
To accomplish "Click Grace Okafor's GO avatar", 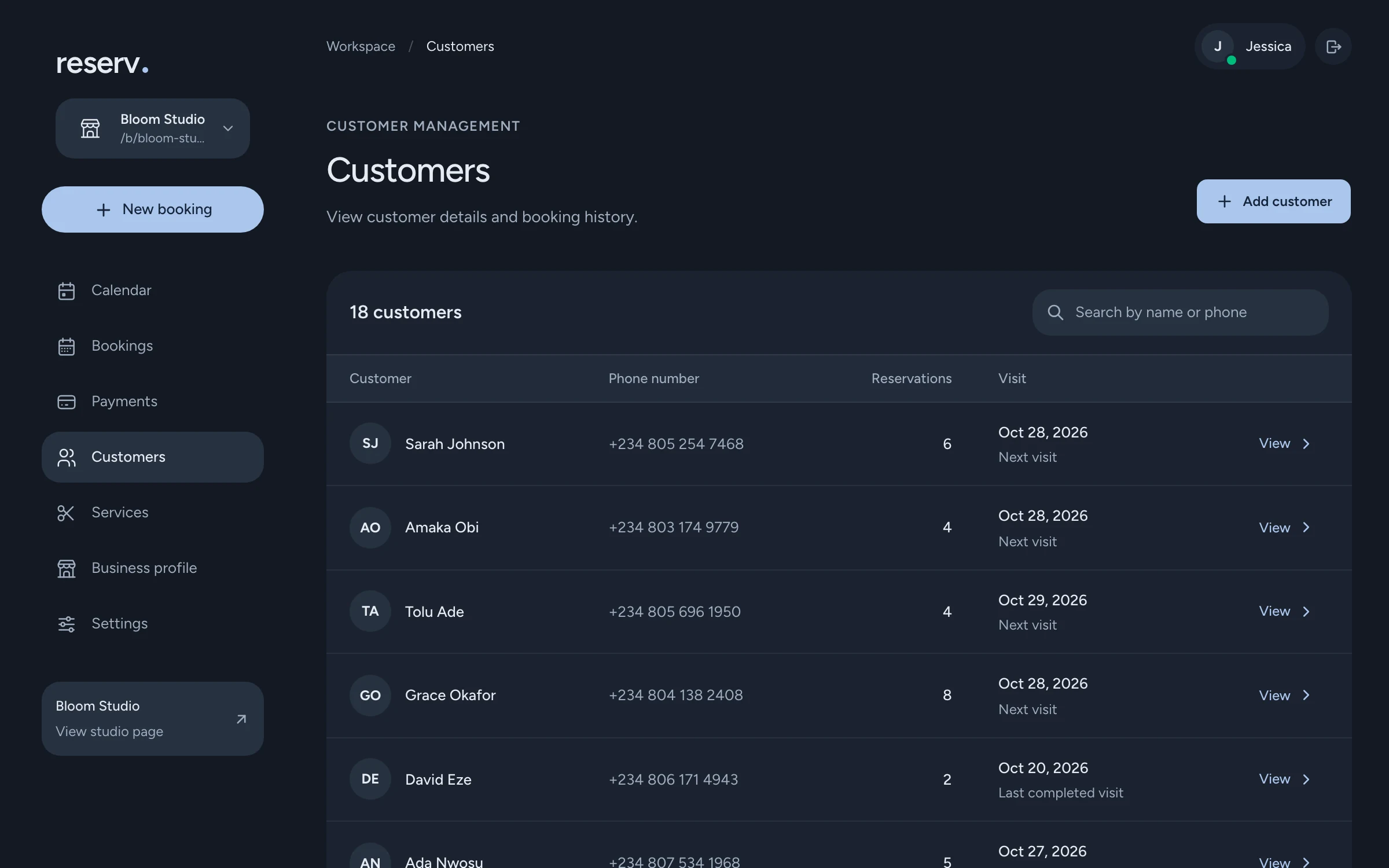I will (x=370, y=696).
